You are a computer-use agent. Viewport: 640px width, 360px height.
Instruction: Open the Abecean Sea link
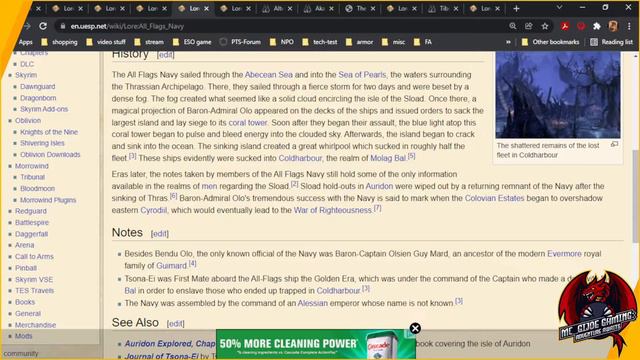point(269,75)
